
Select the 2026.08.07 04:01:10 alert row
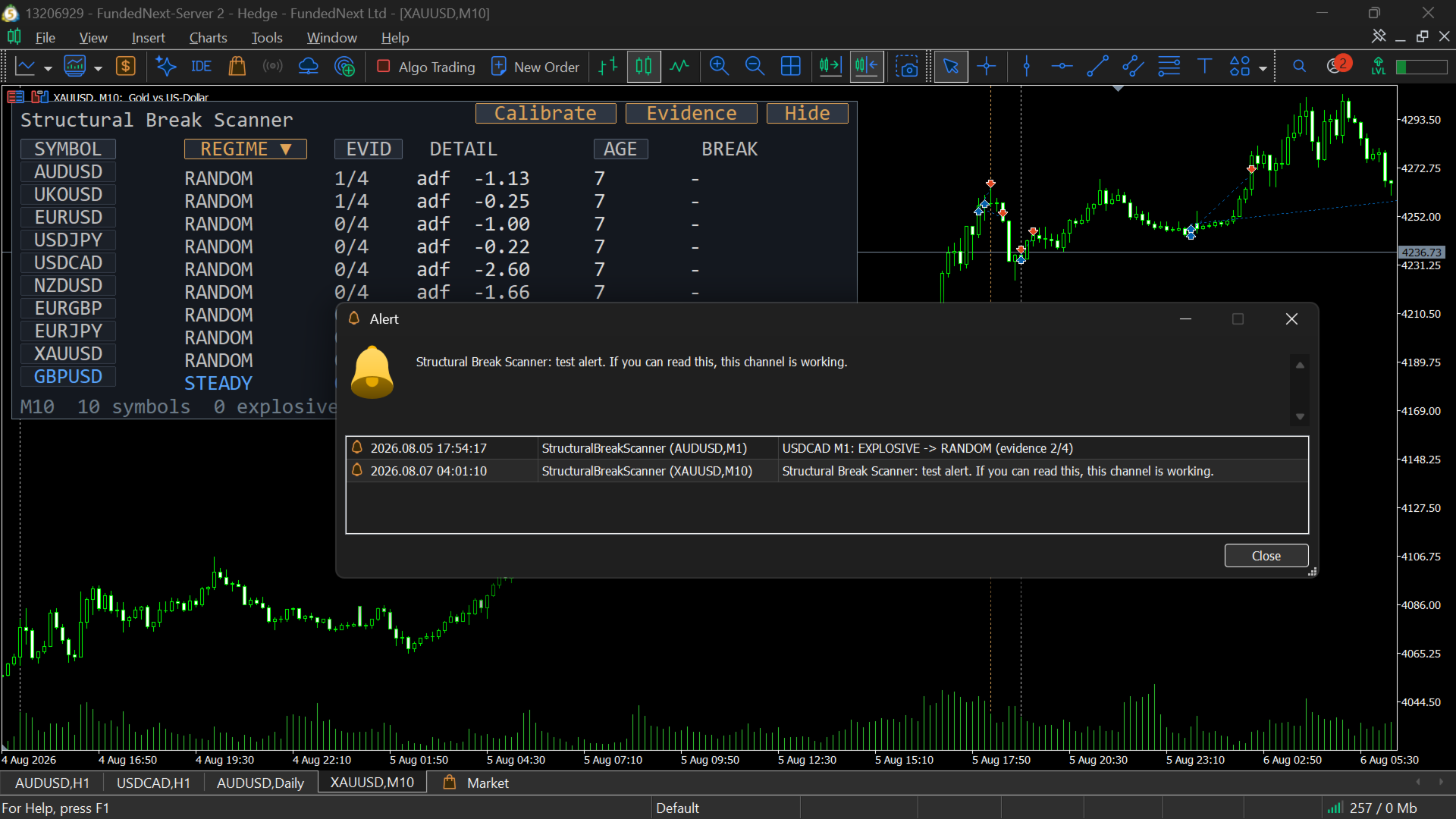tap(827, 471)
